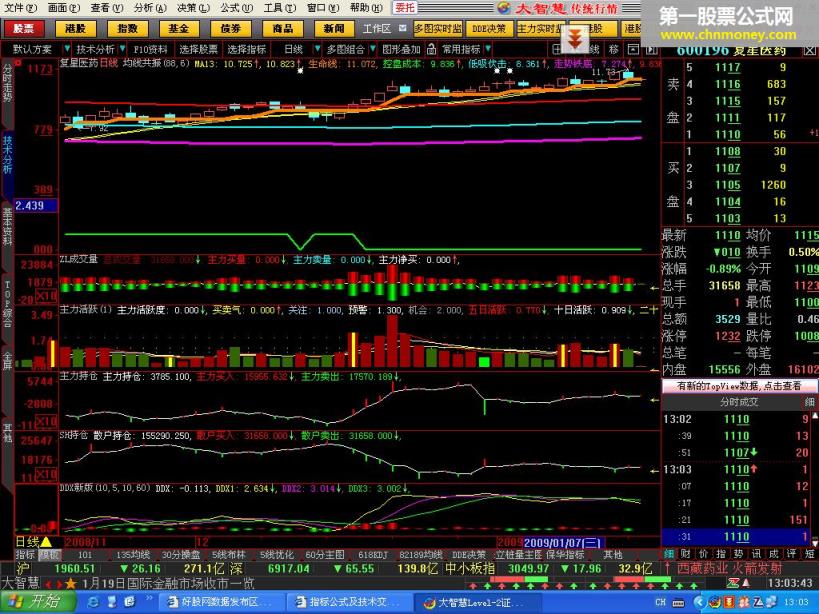Switch to 势 tab under quote panel
This screenshot has height=614, width=819.
coord(738,554)
